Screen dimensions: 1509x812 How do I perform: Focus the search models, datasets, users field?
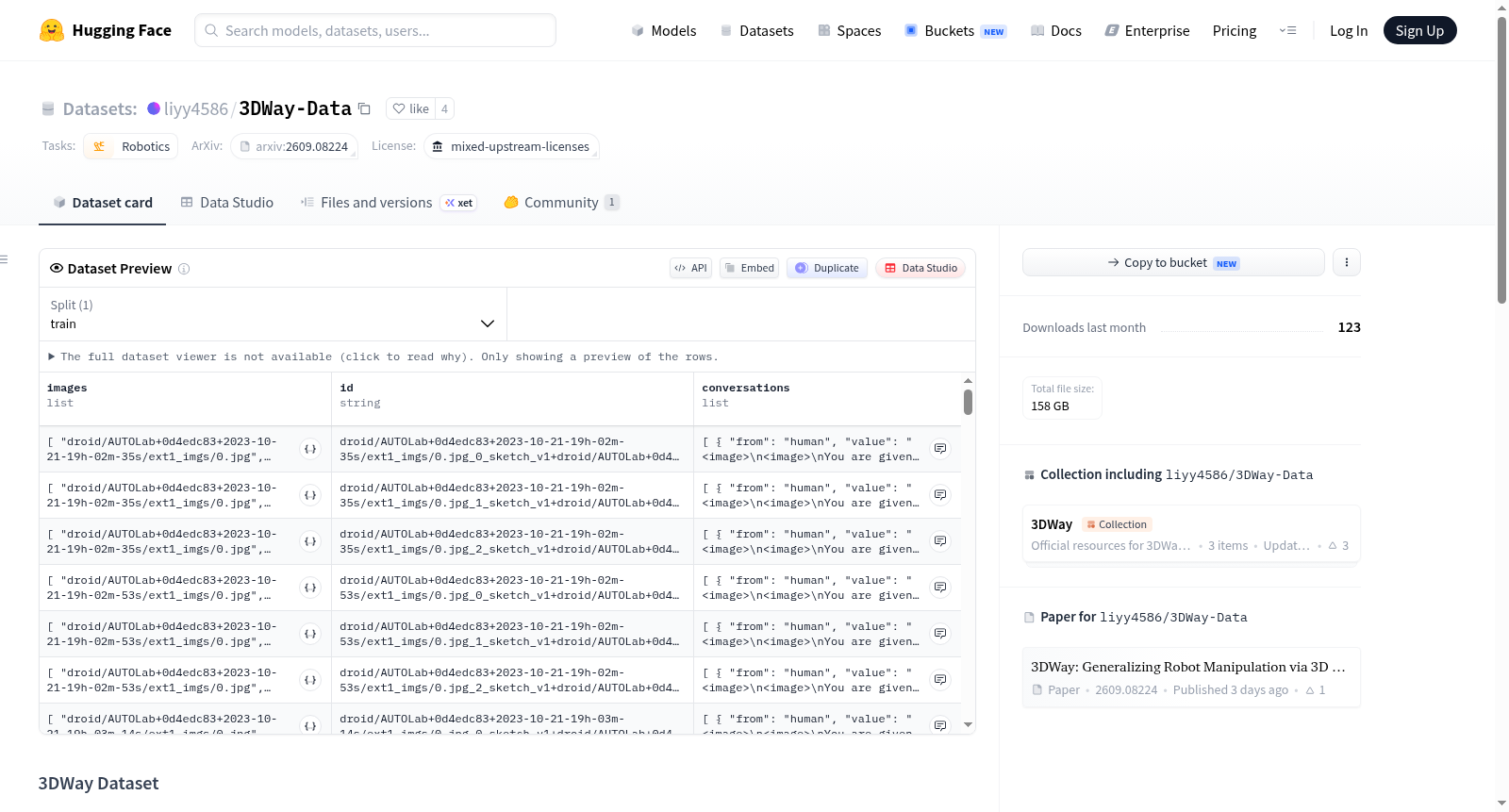375,30
